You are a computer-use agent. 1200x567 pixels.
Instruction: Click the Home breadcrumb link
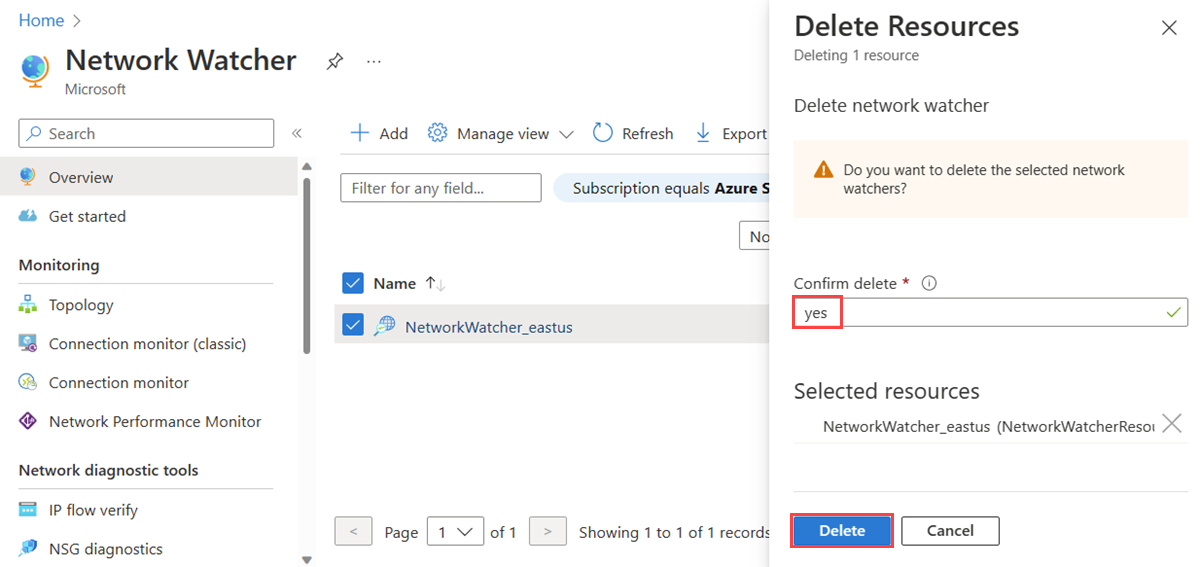41,20
